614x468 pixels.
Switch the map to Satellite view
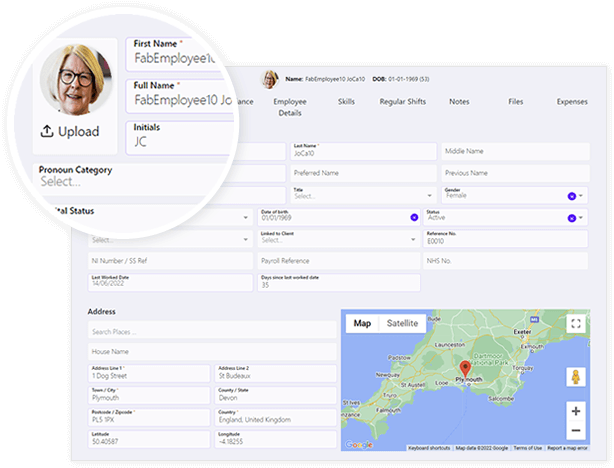402,323
